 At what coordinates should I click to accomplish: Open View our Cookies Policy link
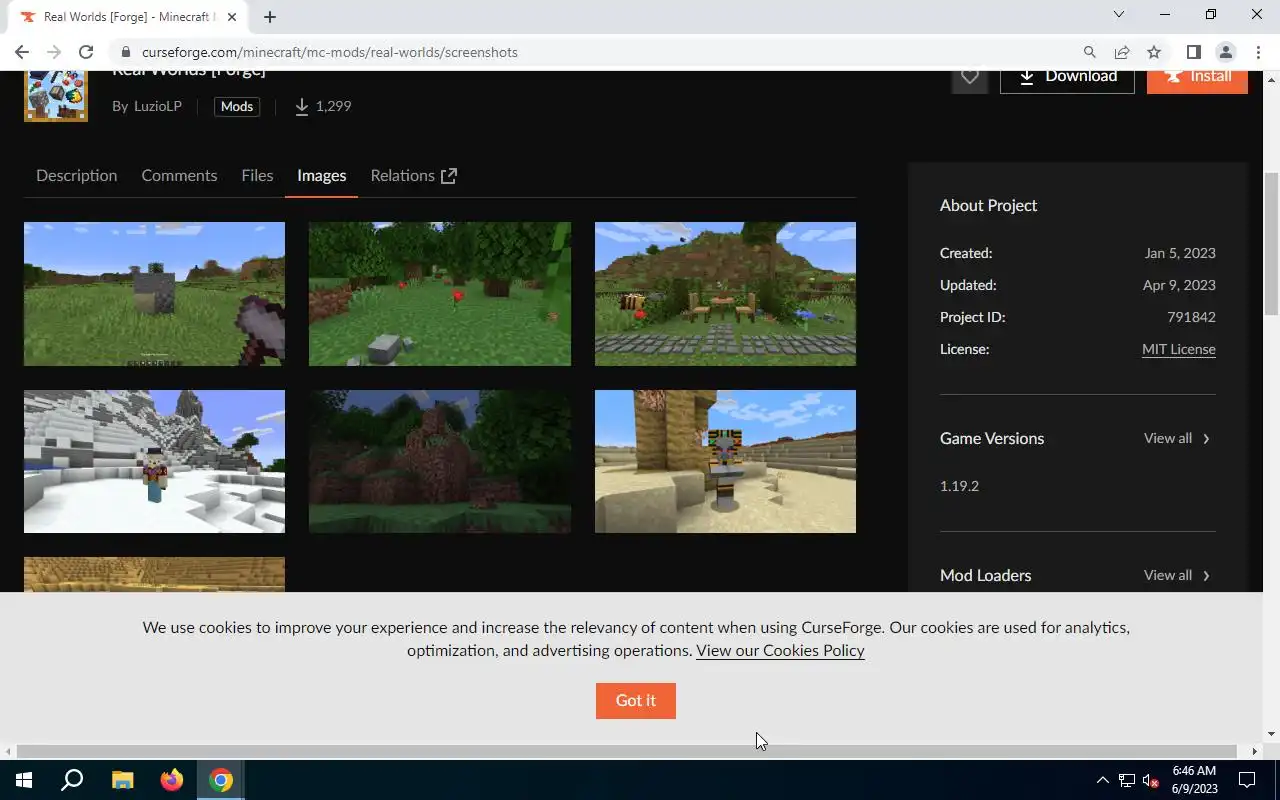tap(780, 650)
